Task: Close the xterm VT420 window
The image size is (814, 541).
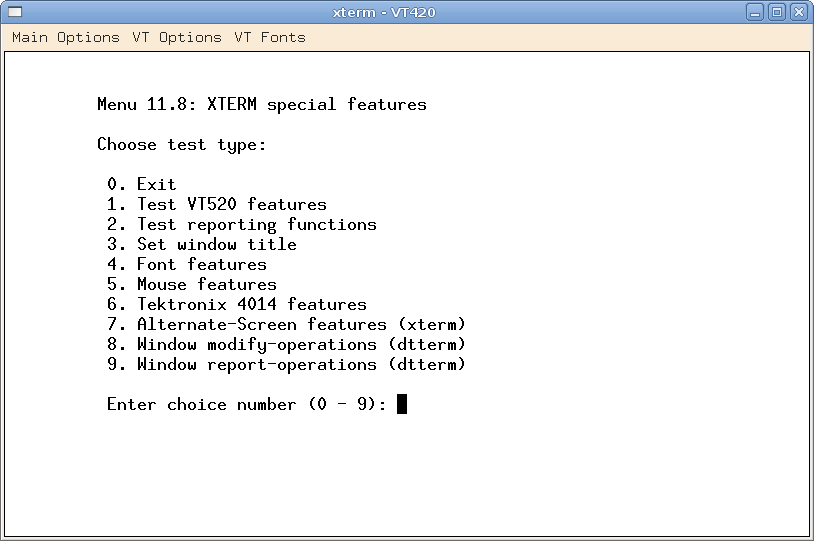Action: [x=799, y=12]
